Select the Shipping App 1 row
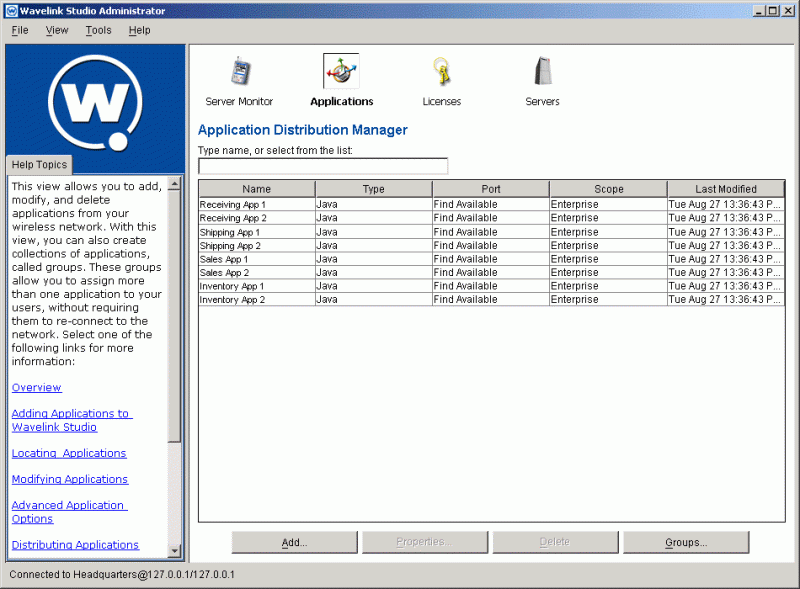Viewport: 800px width, 589px height. (x=491, y=232)
